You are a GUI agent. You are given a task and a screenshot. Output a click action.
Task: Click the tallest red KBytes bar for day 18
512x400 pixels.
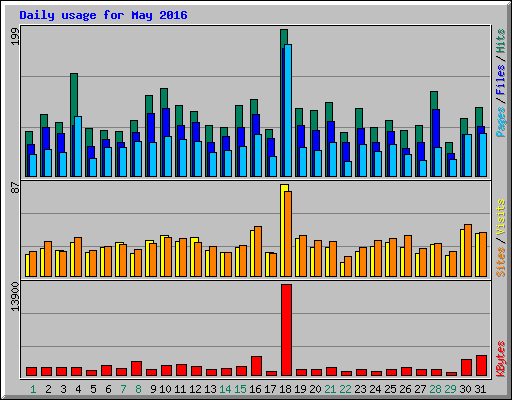[x=286, y=330]
